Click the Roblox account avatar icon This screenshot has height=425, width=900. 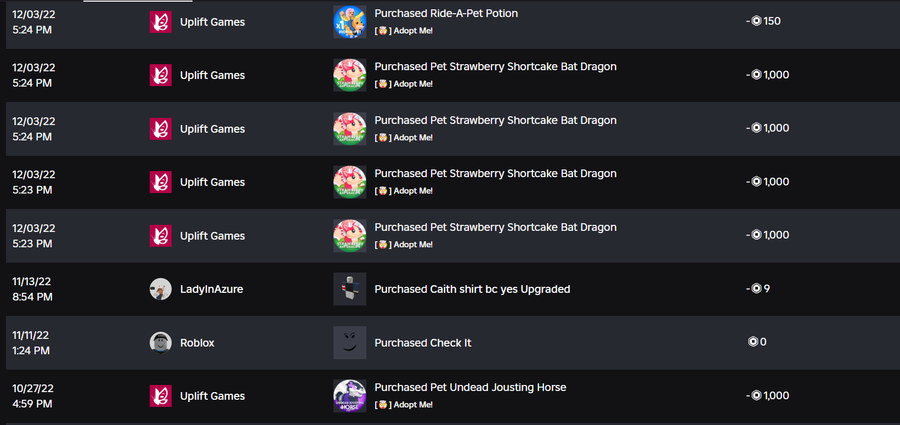coord(161,343)
